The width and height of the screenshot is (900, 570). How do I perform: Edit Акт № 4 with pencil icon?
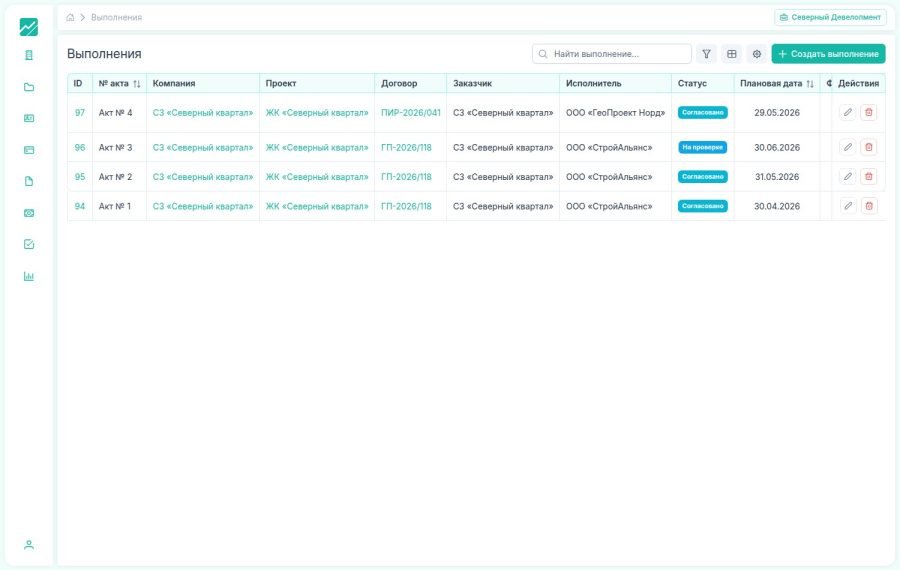pyautogui.click(x=848, y=113)
